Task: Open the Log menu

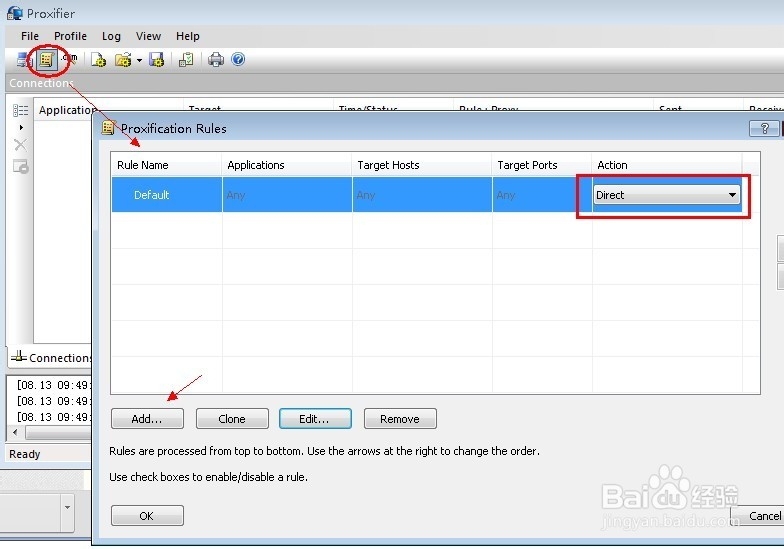Action: coord(111,36)
